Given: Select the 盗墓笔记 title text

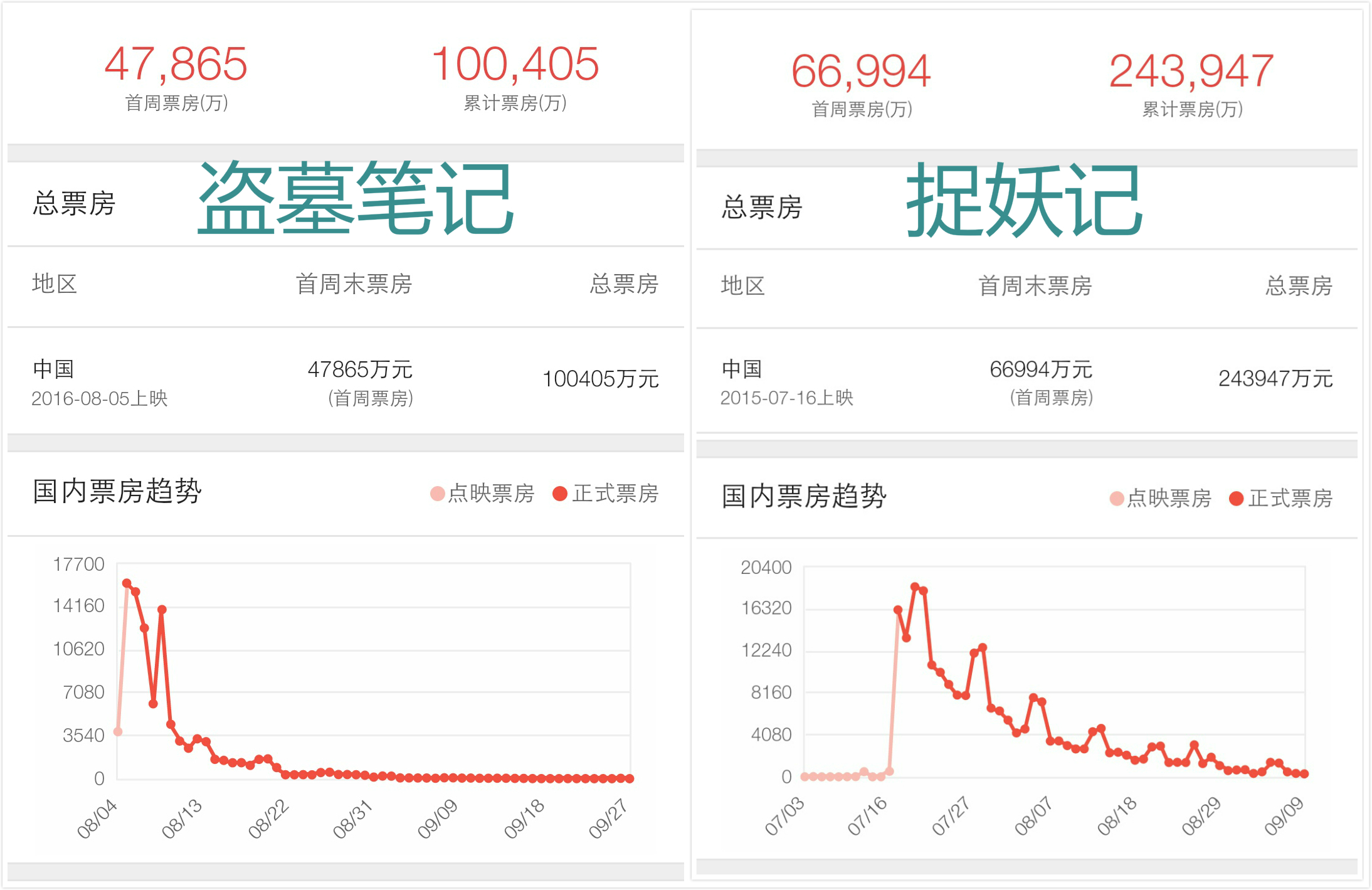Looking at the screenshot, I should (356, 198).
